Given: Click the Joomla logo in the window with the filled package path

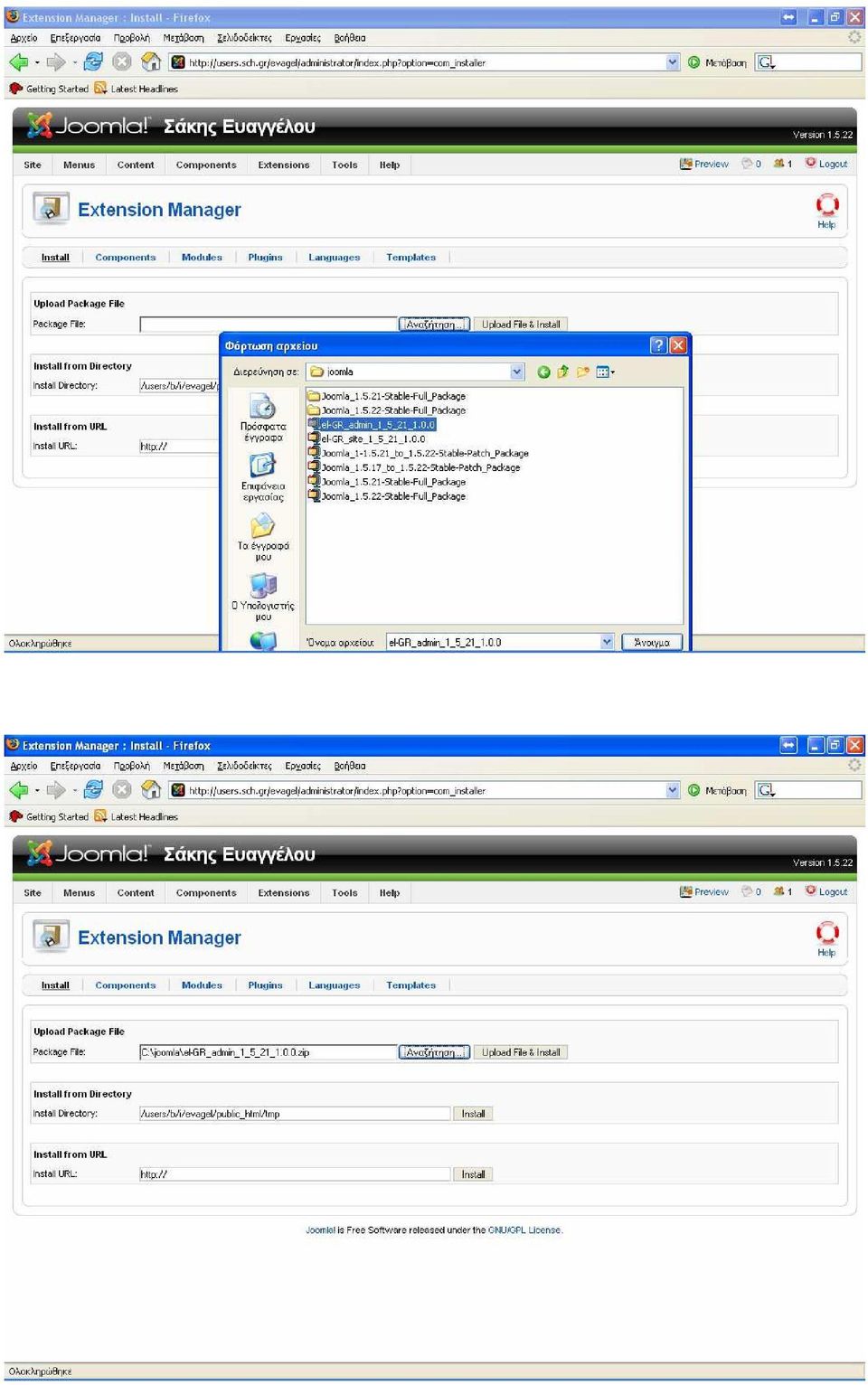Looking at the screenshot, I should pos(88,853).
